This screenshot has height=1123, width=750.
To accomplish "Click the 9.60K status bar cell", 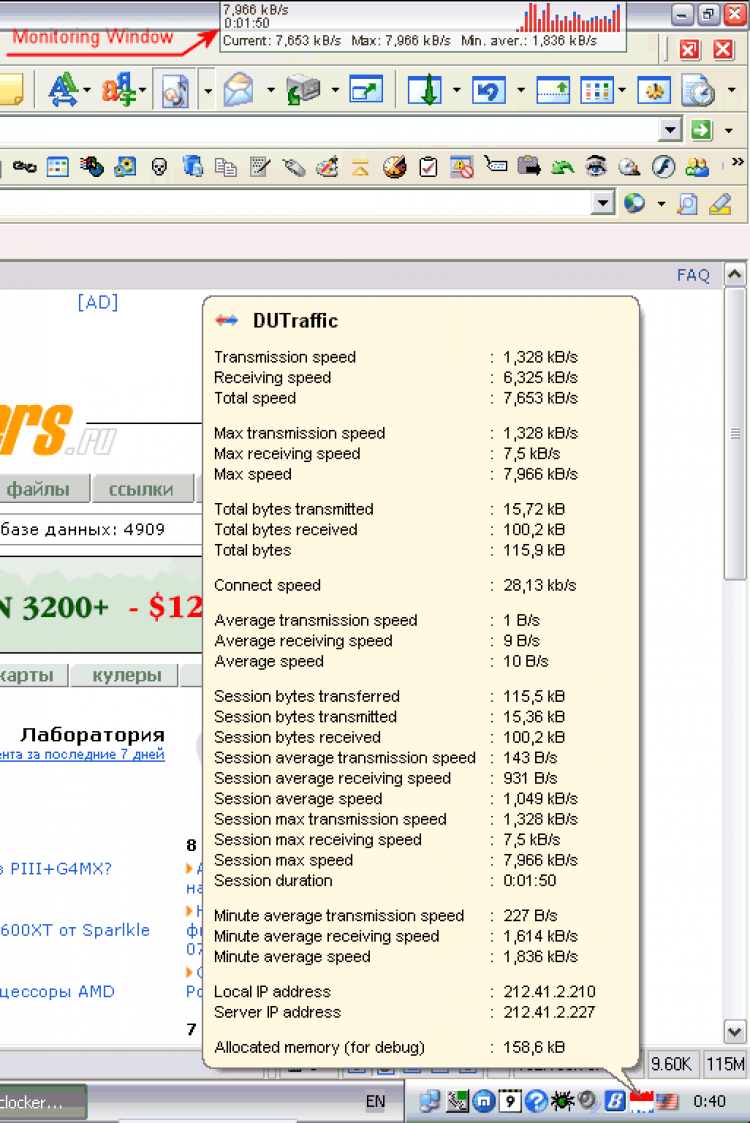I will [671, 1064].
